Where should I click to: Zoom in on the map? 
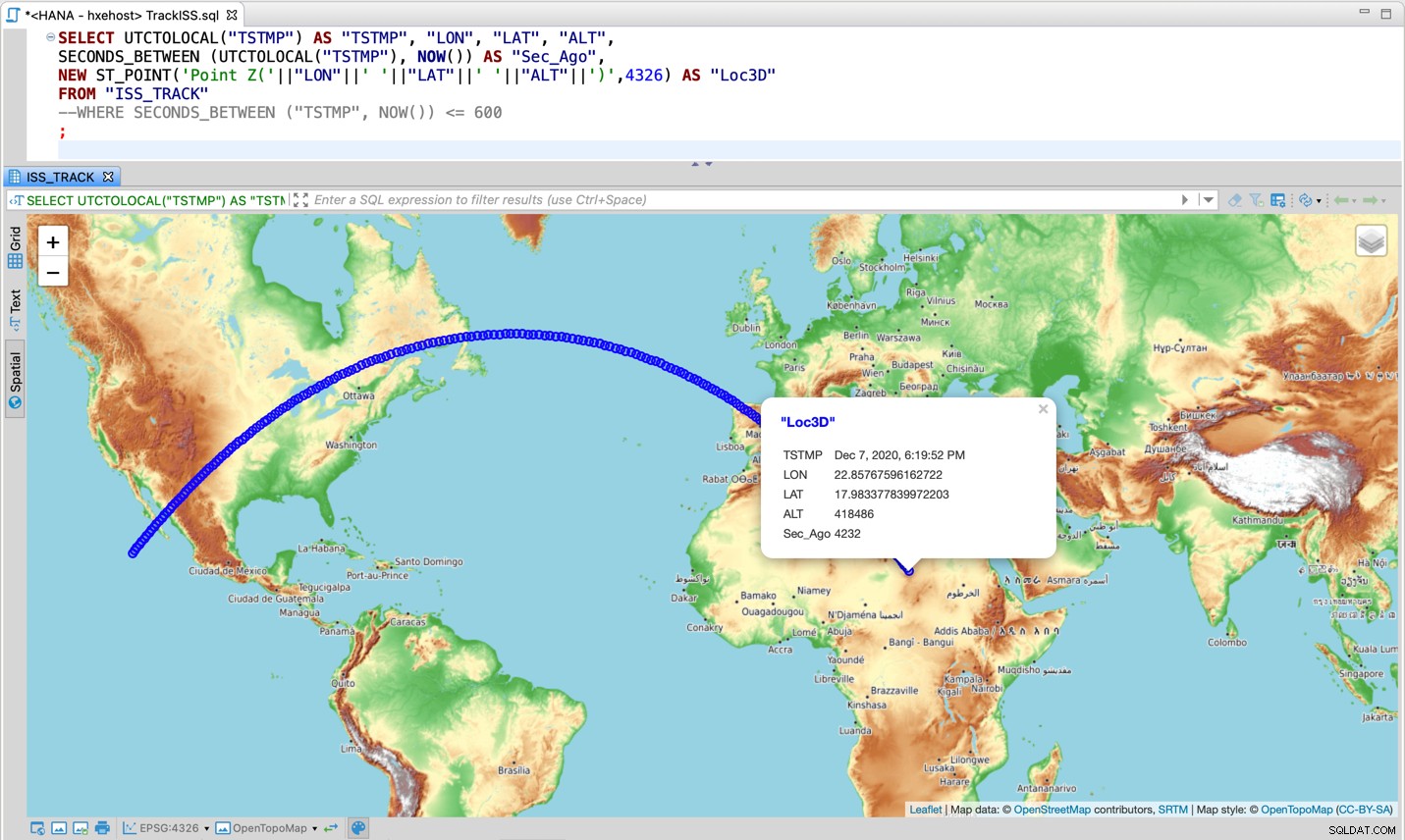[x=53, y=242]
